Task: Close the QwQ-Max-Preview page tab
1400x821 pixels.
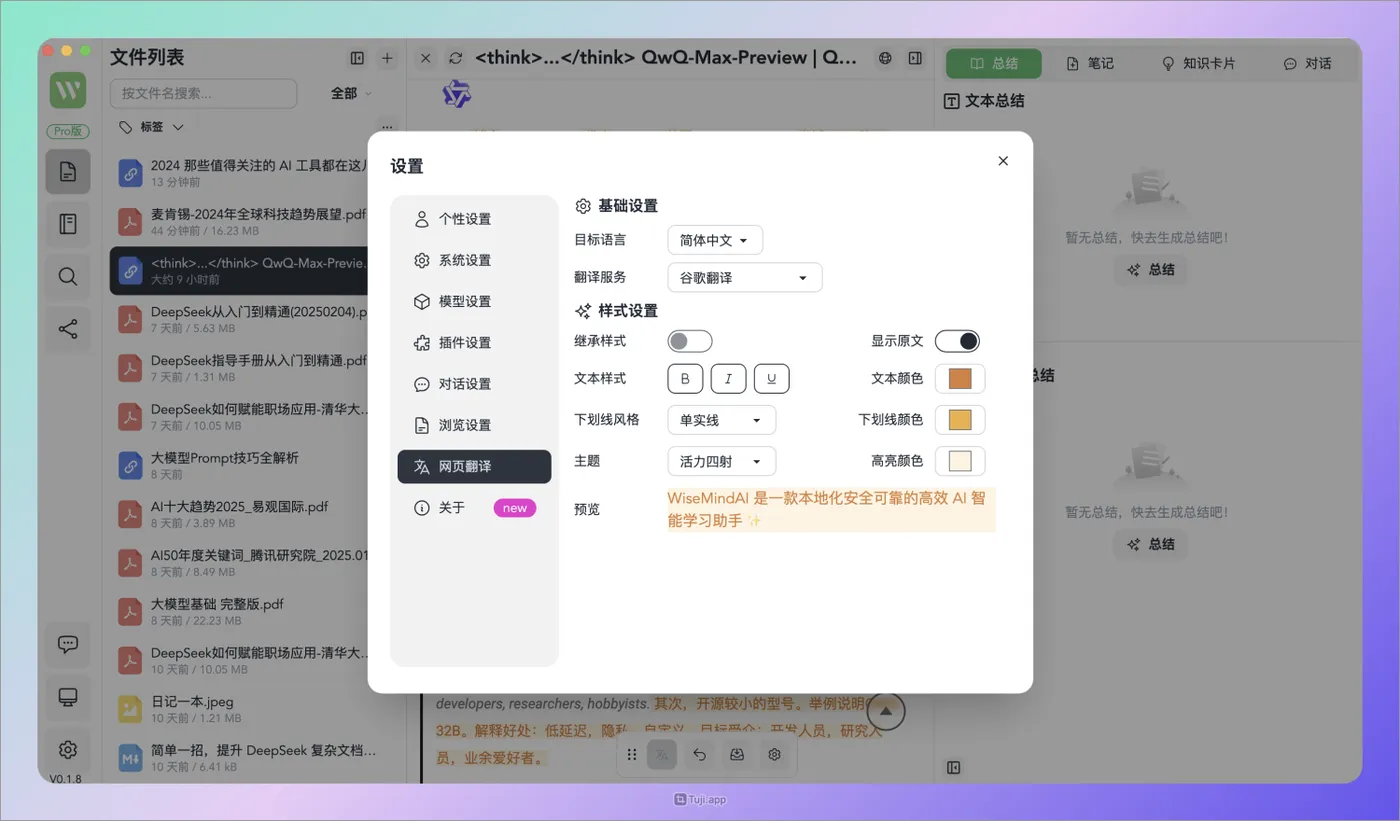Action: [425, 58]
